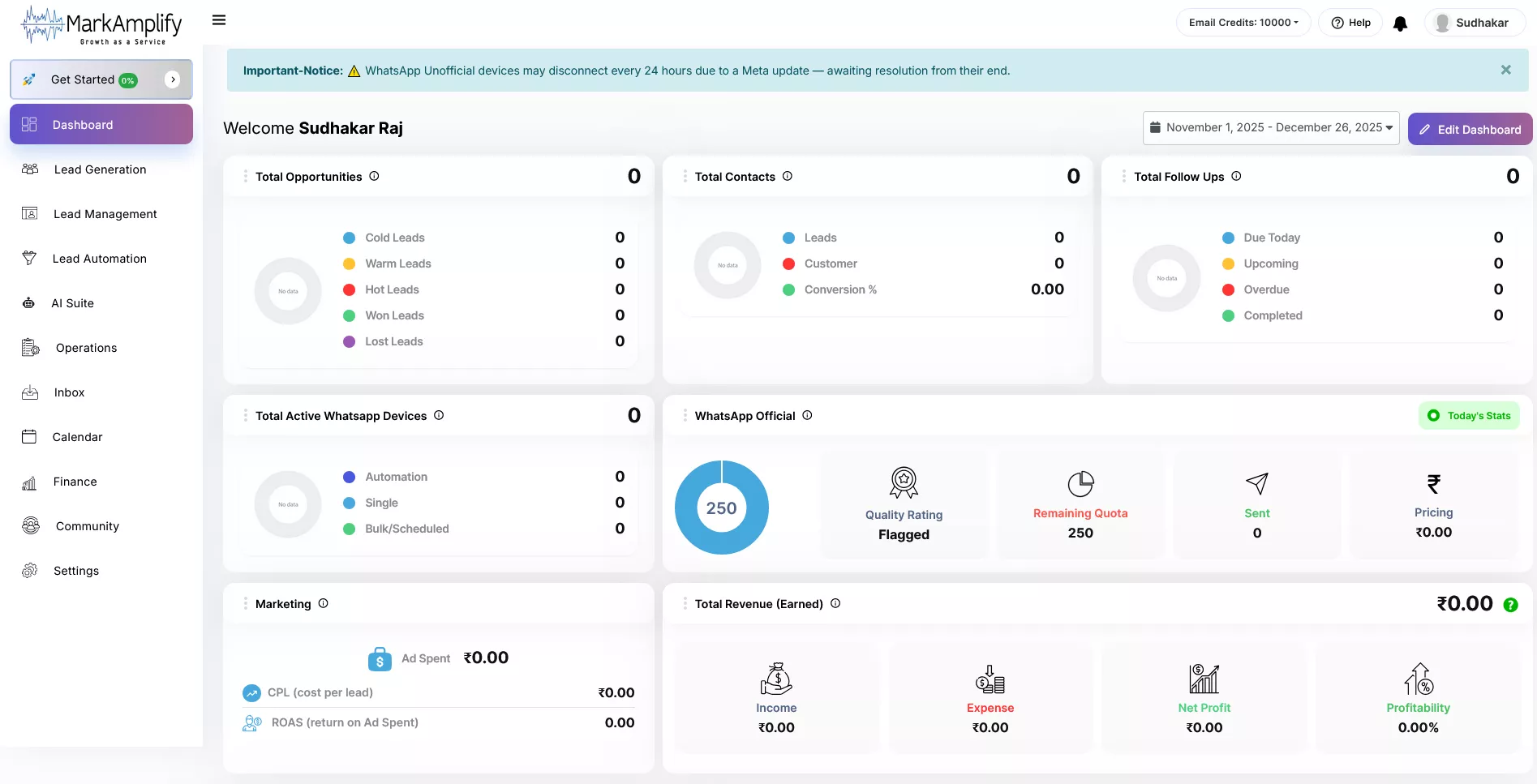Screen dimensions: 1537x784
Task: Click the Help button
Action: (1350, 23)
